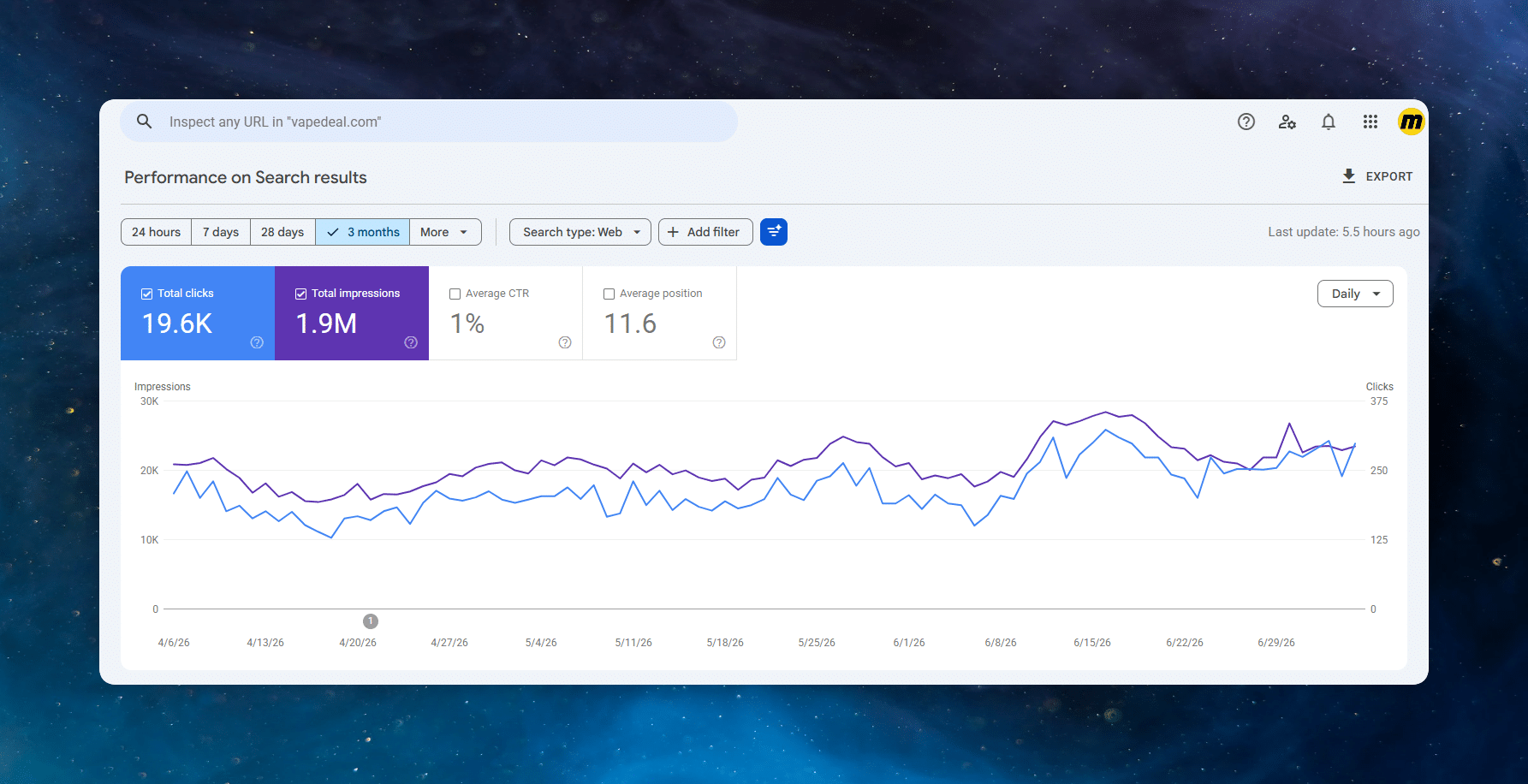The height and width of the screenshot is (784, 1528).
Task: Enable the Average position checkbox
Action: (x=609, y=294)
